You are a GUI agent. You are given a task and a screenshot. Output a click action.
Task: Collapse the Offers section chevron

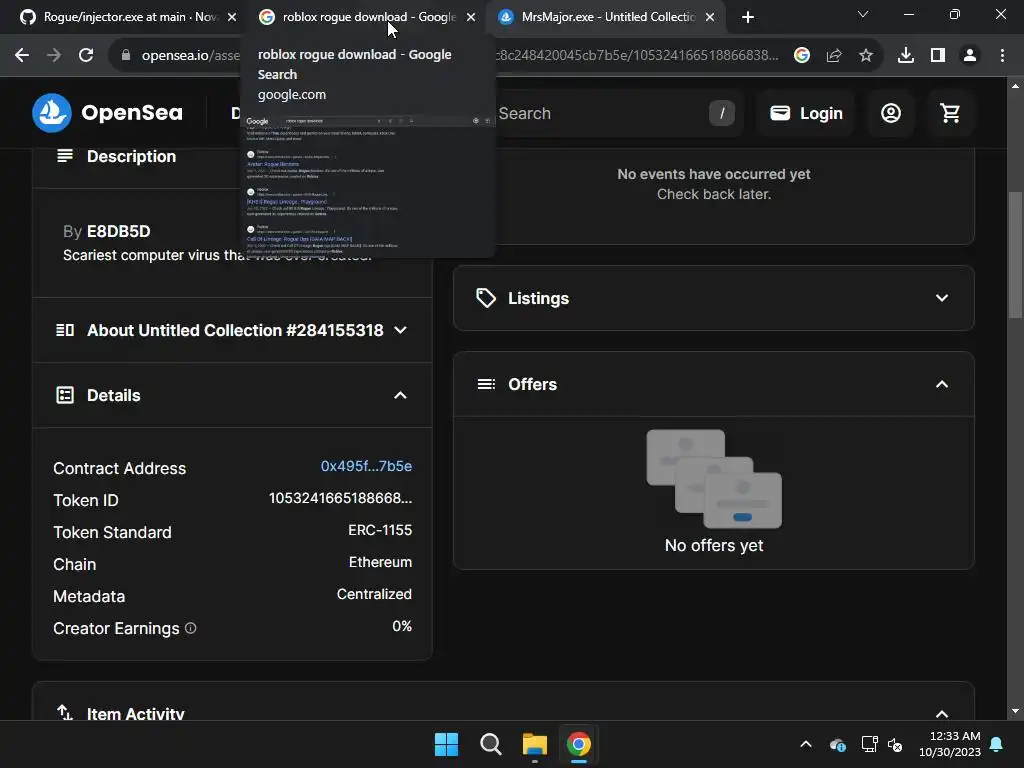tap(942, 384)
